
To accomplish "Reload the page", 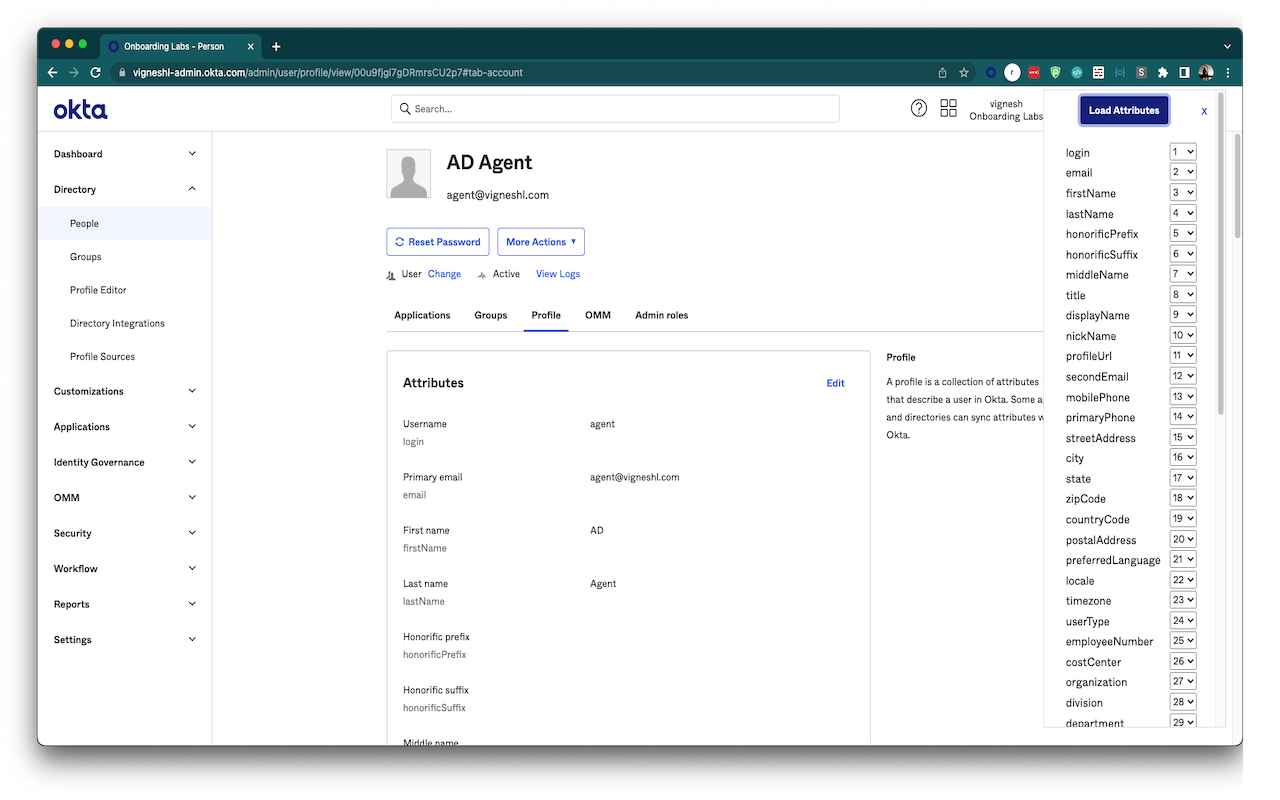I will (x=96, y=72).
